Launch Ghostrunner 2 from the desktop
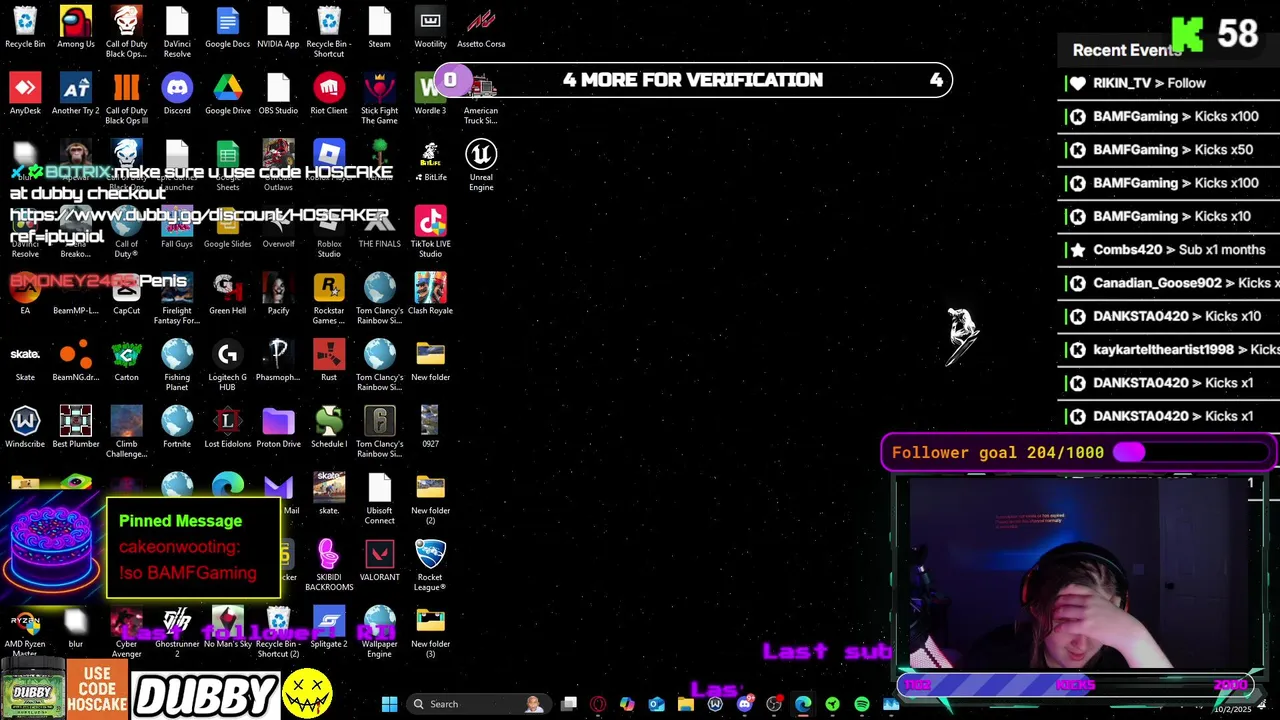The image size is (1280, 720). pos(177,632)
